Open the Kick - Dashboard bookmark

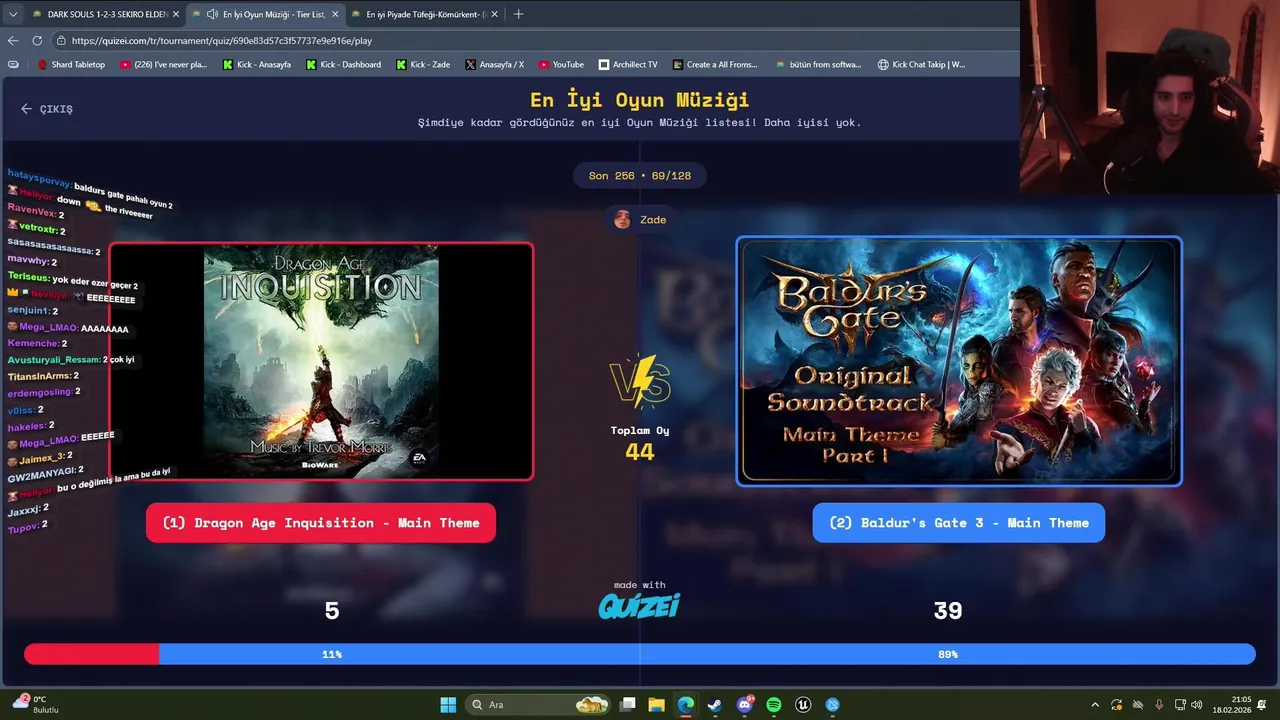343,64
